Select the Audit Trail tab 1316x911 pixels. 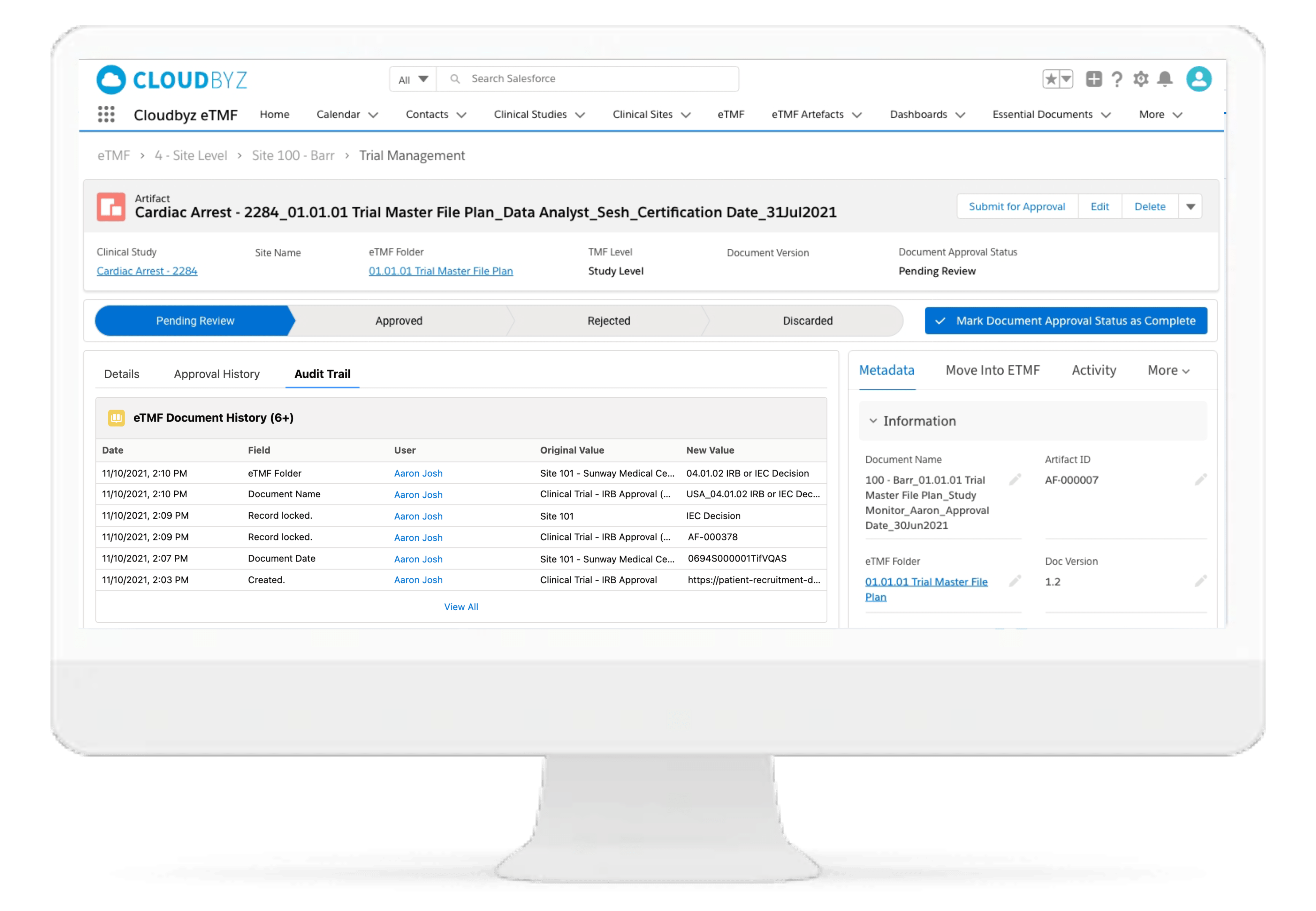323,374
